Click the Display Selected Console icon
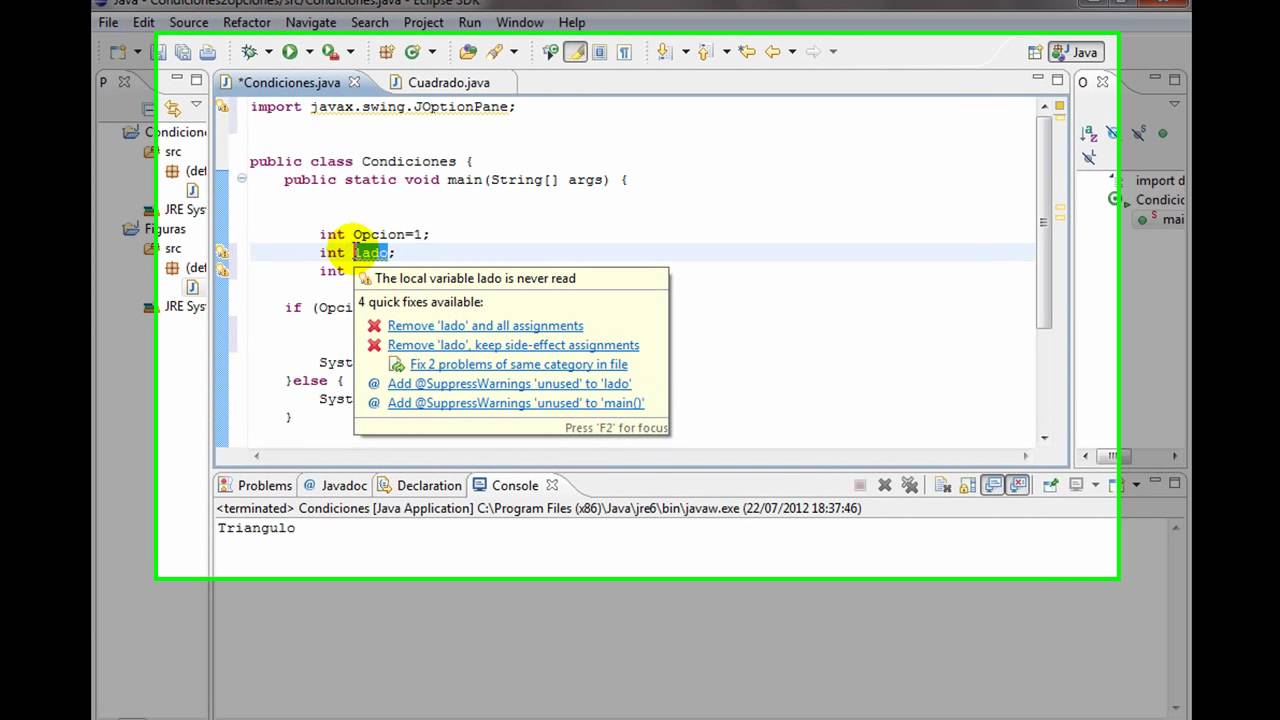 [1076, 485]
